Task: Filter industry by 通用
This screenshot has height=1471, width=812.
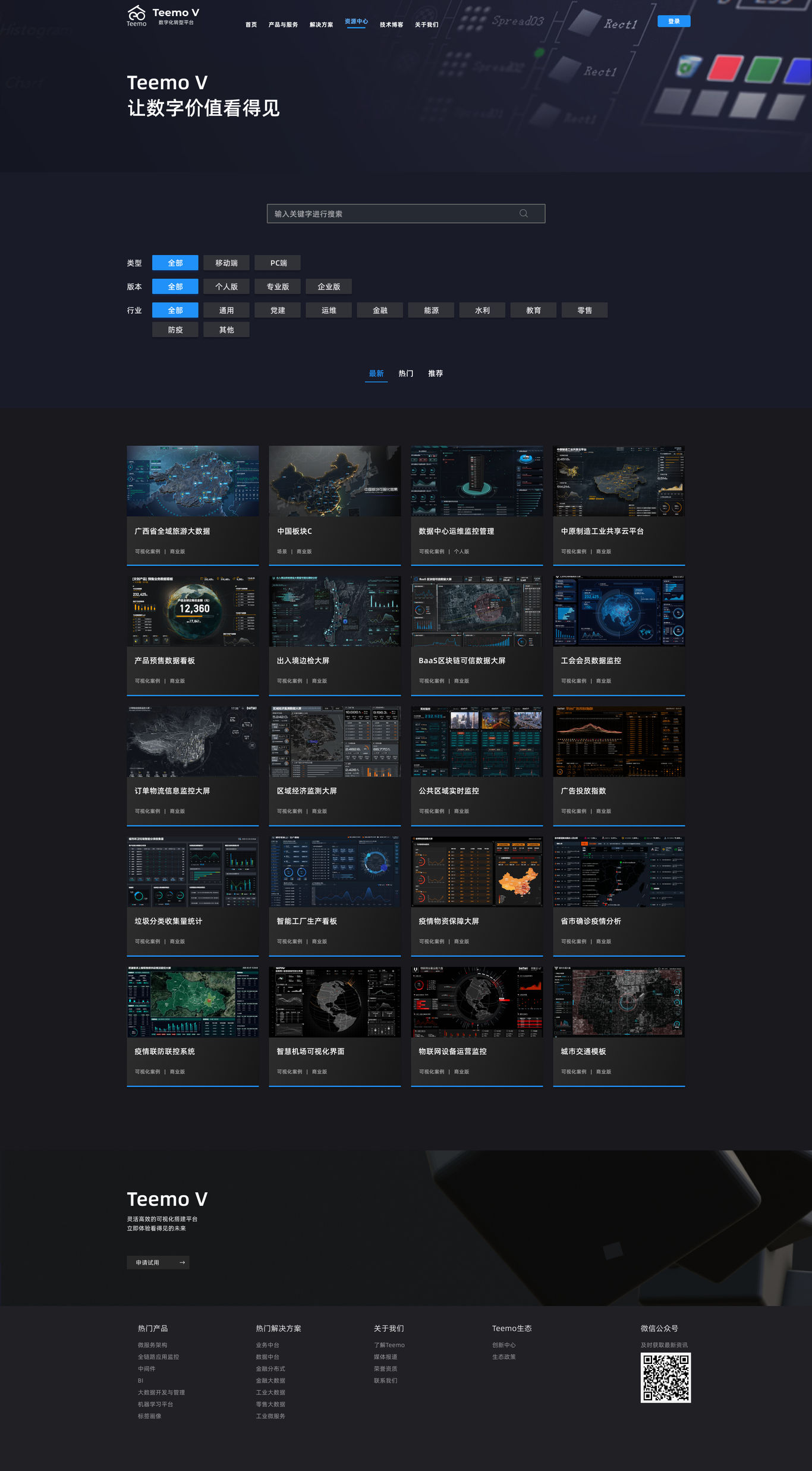Action: [x=226, y=310]
